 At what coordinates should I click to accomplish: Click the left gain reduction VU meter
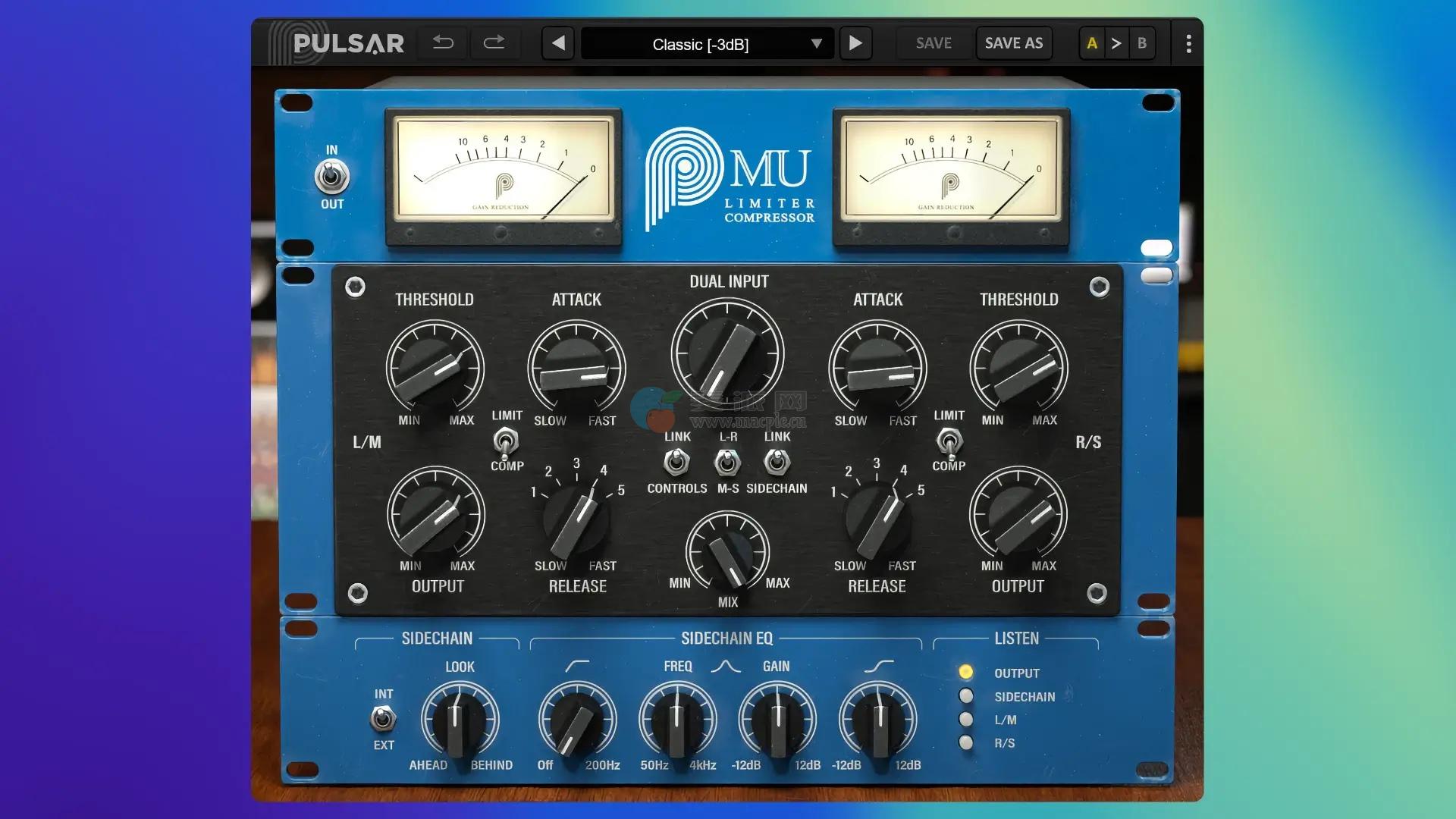(x=504, y=176)
